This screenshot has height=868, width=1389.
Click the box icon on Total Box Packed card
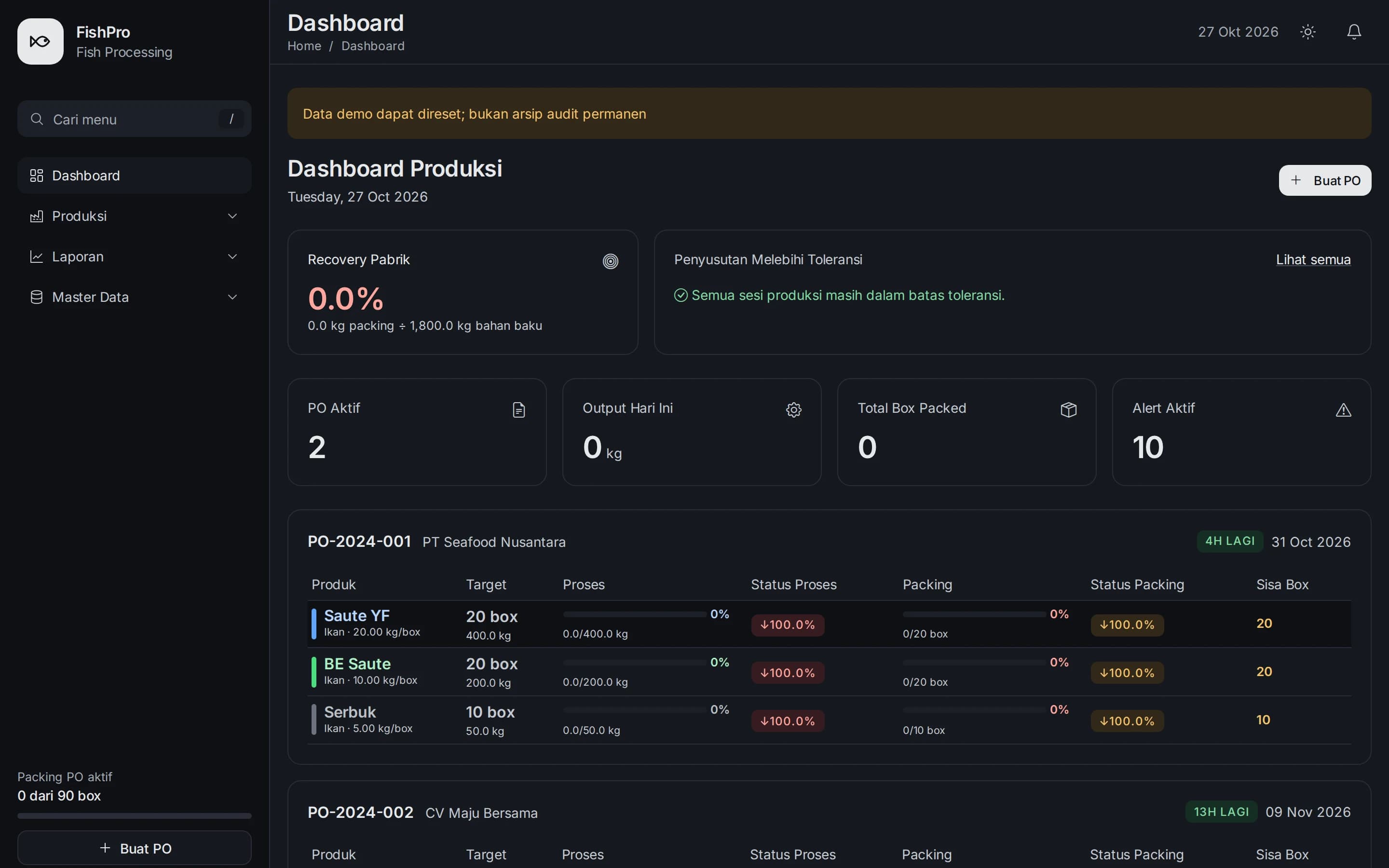tap(1068, 410)
